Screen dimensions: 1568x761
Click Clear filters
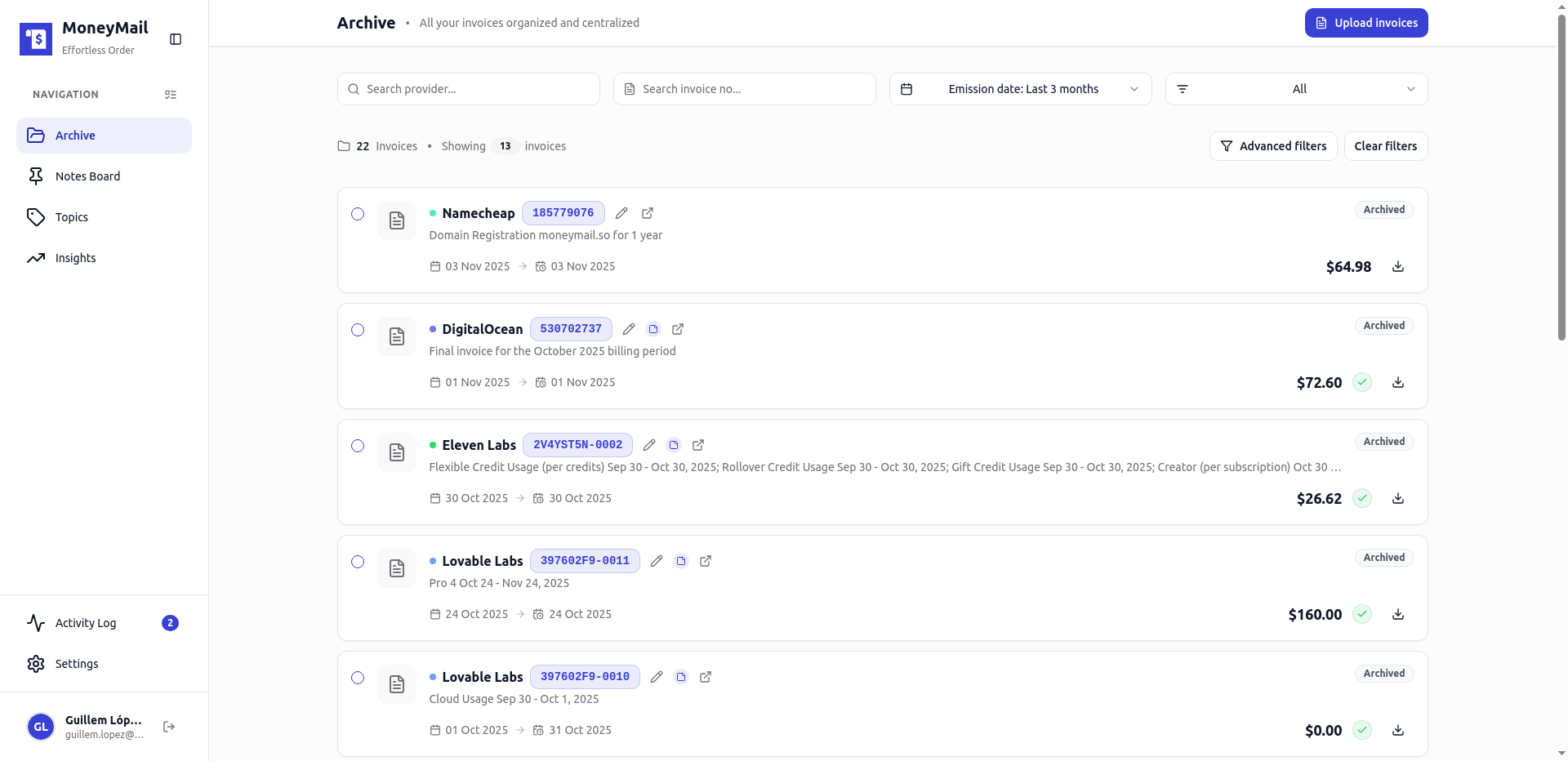coord(1385,146)
